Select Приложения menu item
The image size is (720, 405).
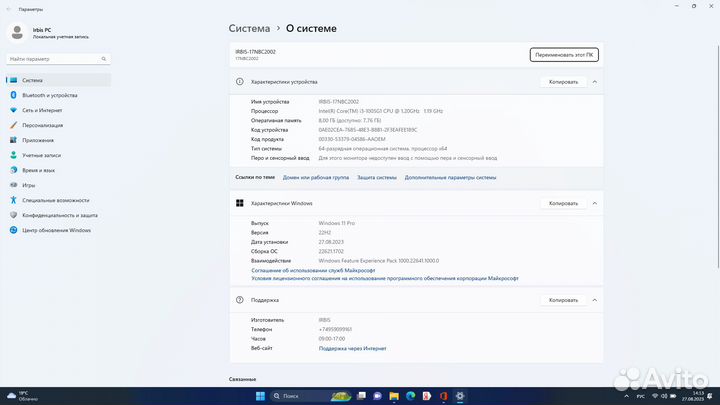58,140
